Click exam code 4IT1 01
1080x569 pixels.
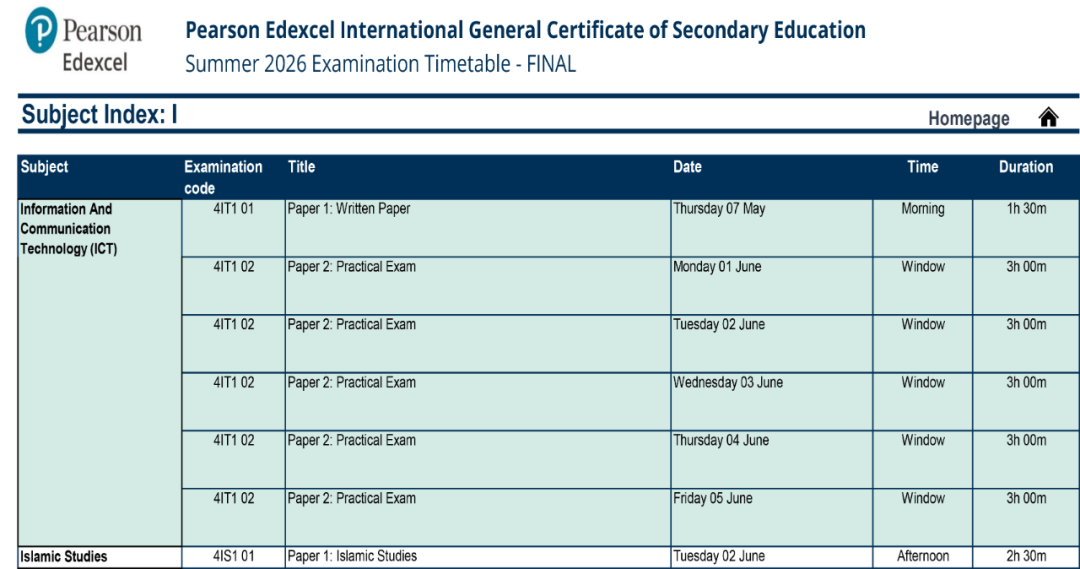point(233,209)
